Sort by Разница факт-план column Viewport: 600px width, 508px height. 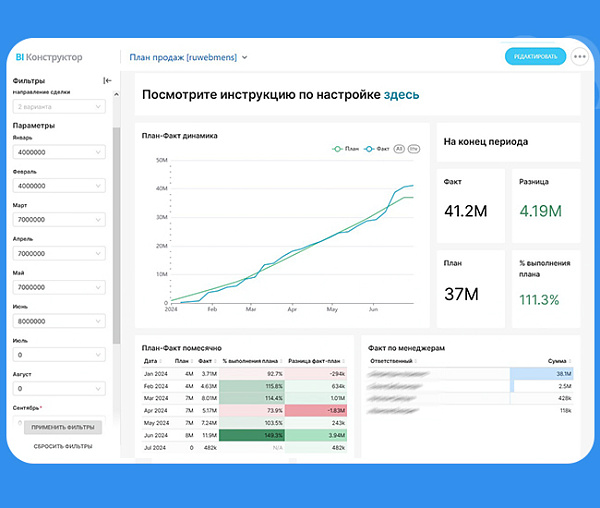[x=316, y=361]
